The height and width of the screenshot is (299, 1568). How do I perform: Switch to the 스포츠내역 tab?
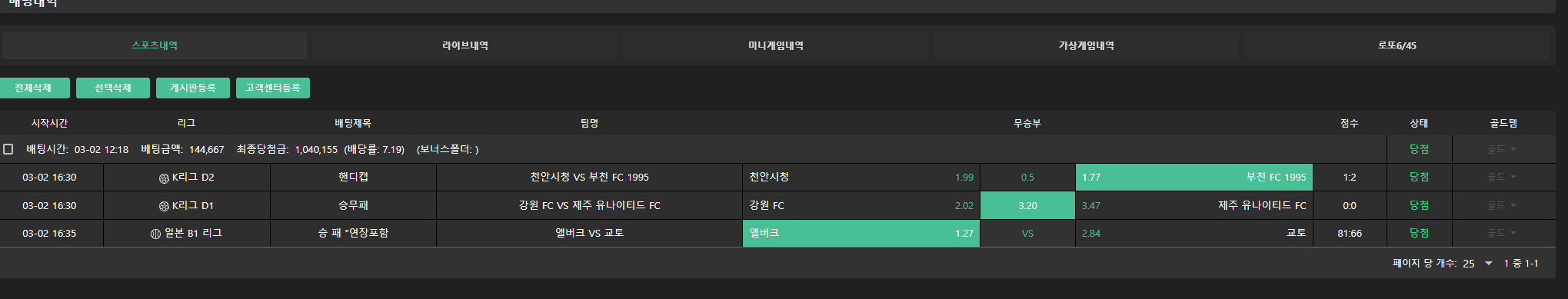155,45
